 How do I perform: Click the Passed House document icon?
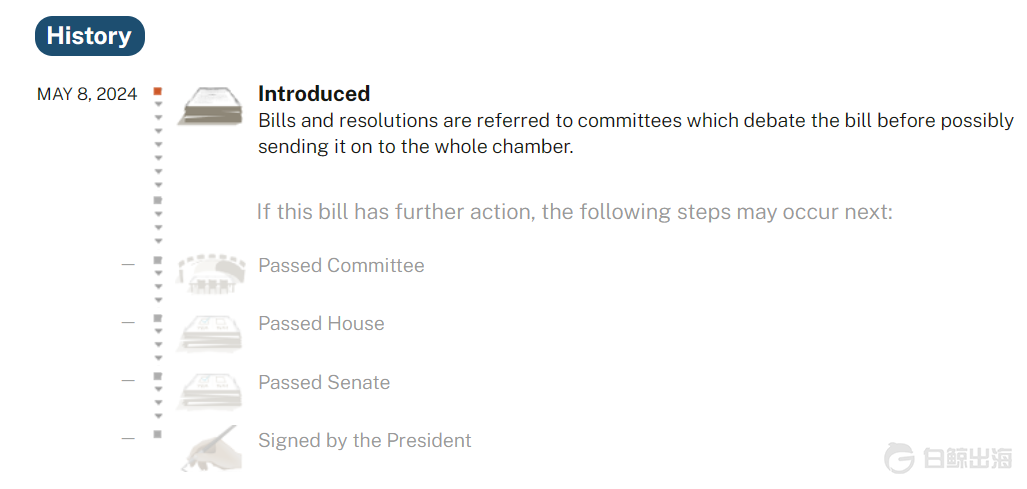pos(210,331)
